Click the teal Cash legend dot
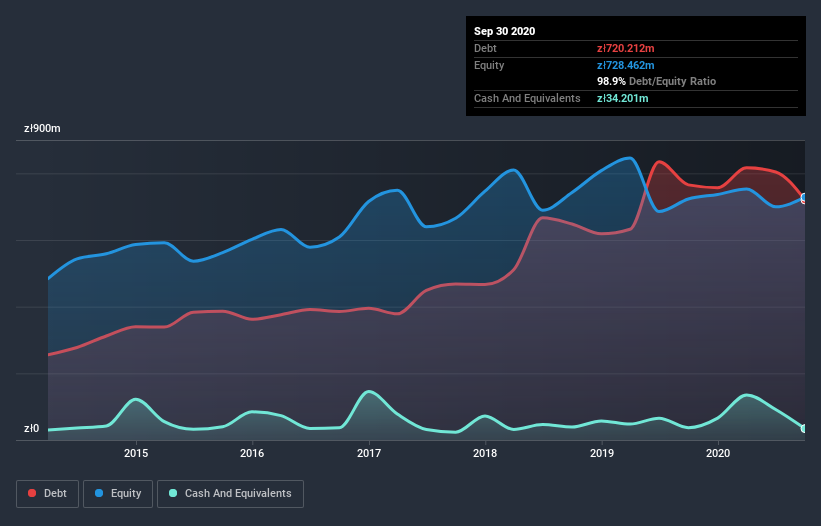 coord(173,493)
